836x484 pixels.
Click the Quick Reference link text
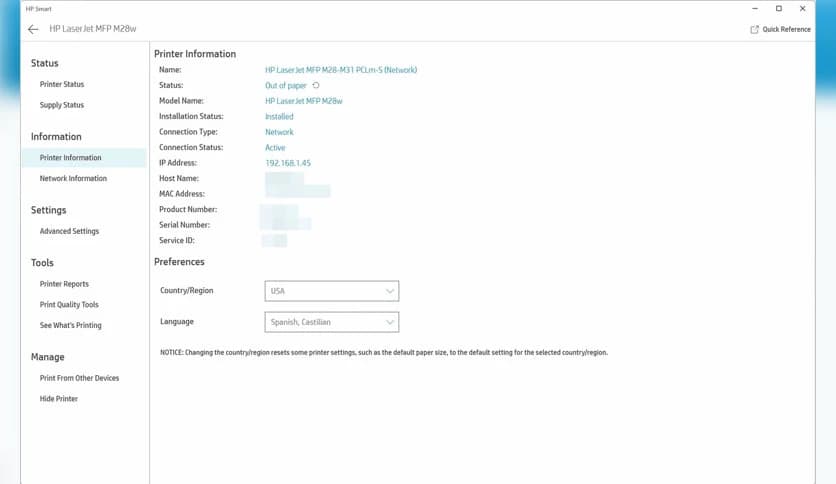coord(786,29)
